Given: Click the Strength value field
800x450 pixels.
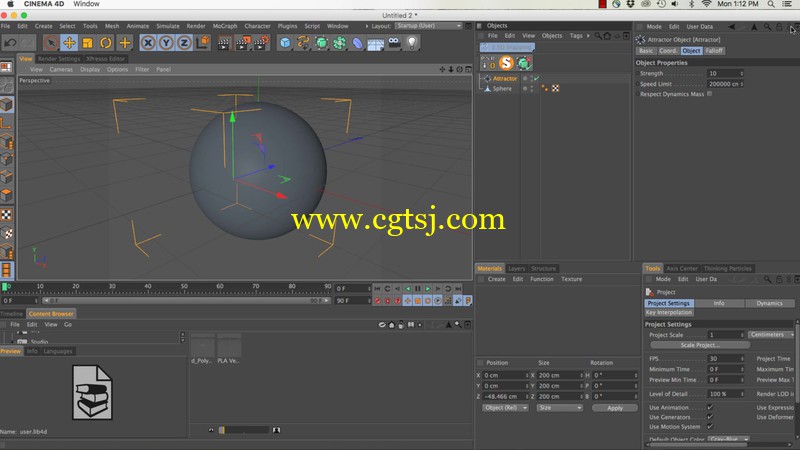Looking at the screenshot, I should point(725,73).
